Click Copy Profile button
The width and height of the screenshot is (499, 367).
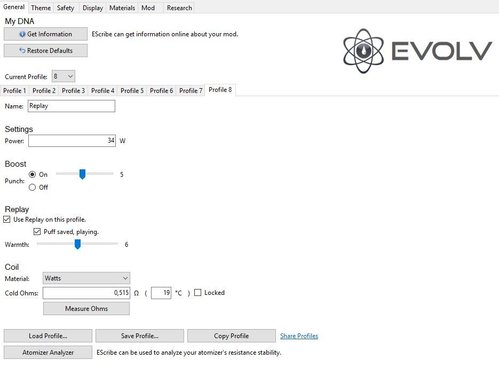point(231,336)
